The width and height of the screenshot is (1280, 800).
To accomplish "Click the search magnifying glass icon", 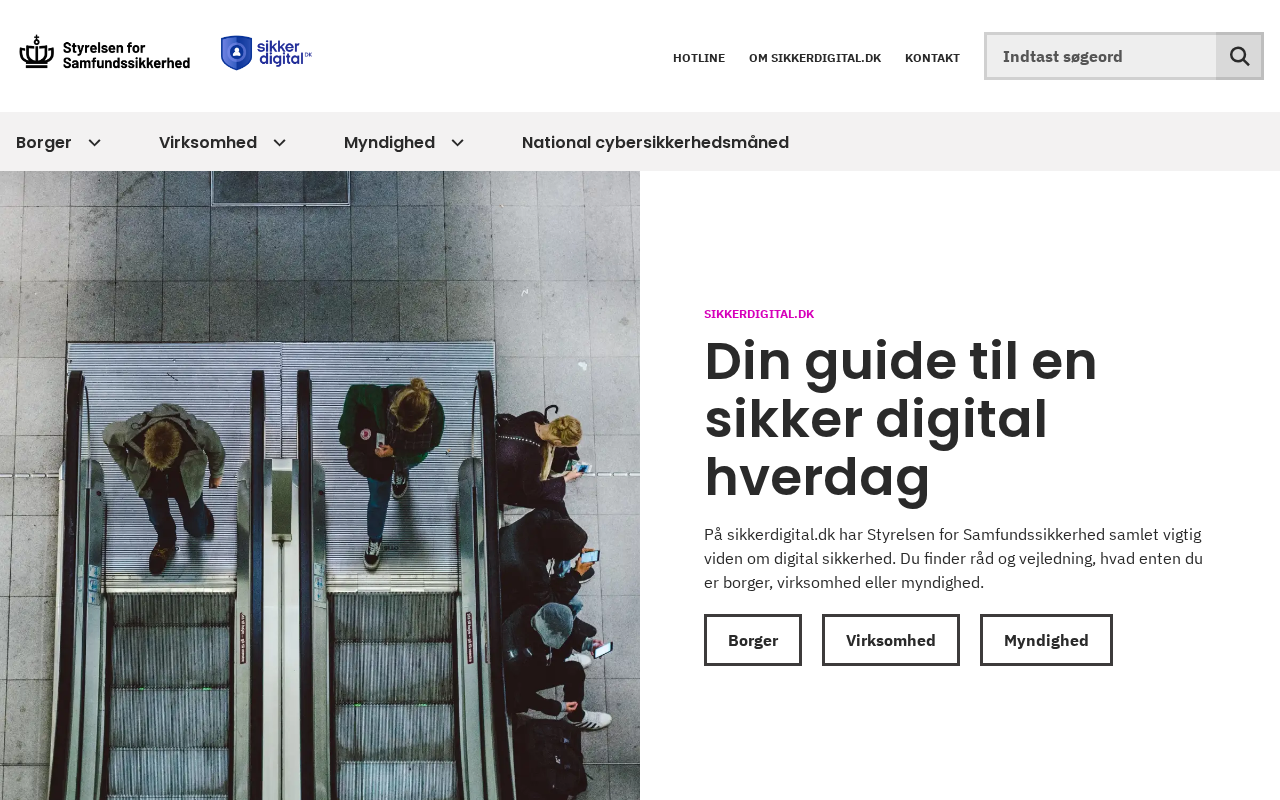I will (x=1239, y=56).
